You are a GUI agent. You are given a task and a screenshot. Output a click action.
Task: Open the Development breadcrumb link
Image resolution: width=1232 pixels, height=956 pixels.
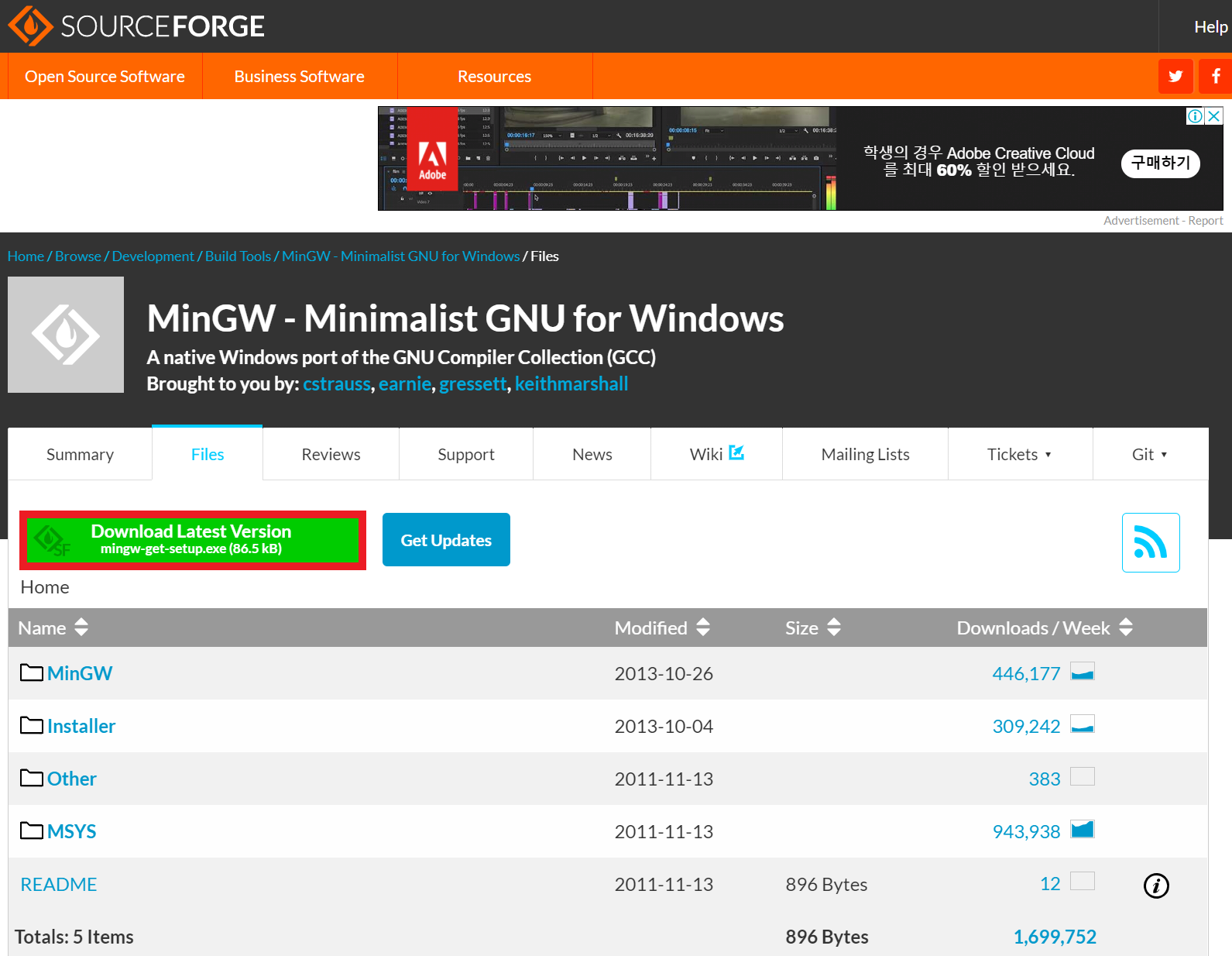(153, 256)
